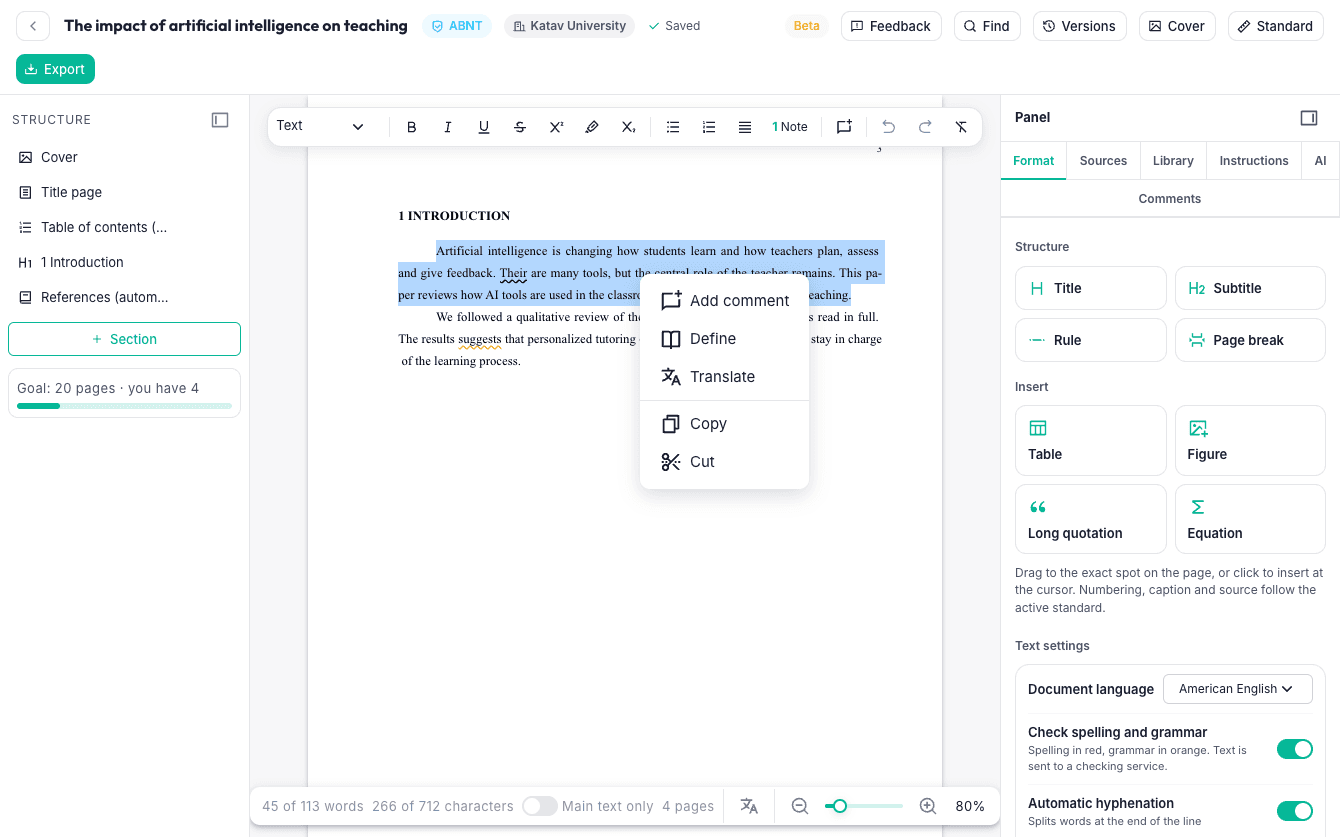This screenshot has height=837, width=1340.
Task: Collapse the right Panel
Action: click(x=1309, y=118)
